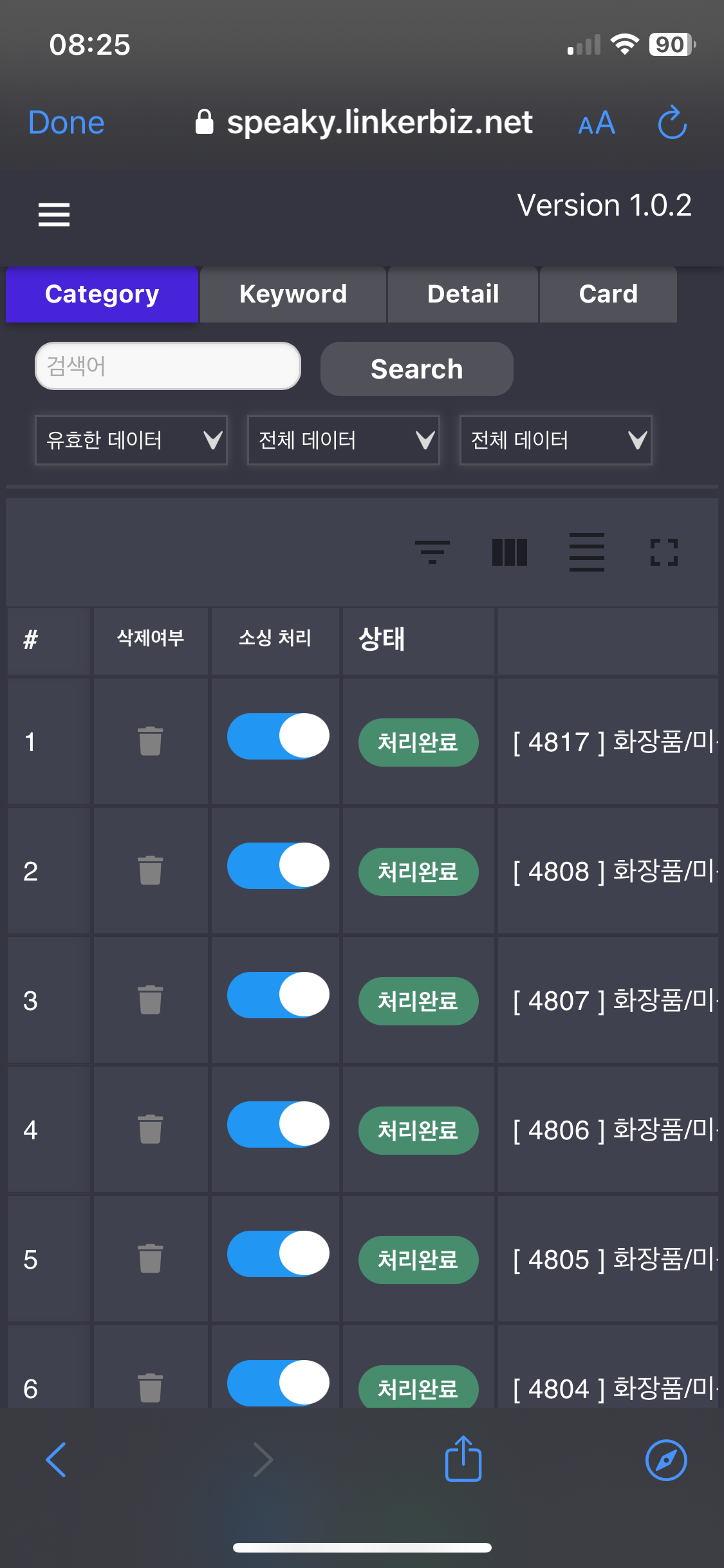724x1568 pixels.
Task: Click the table filter icon
Action: tap(432, 552)
